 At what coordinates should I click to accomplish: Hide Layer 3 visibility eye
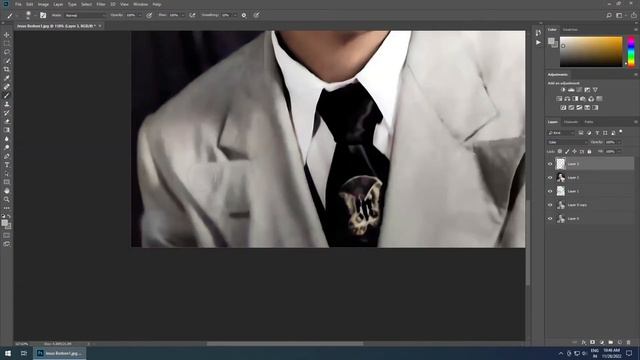(x=550, y=164)
